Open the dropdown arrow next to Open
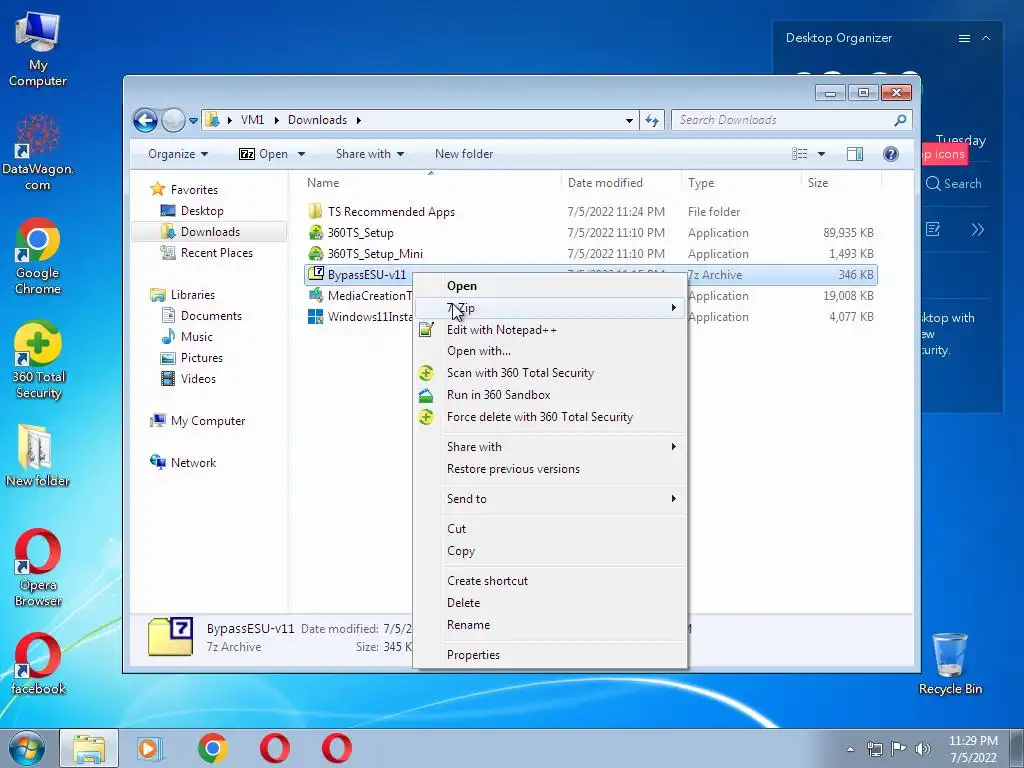Viewport: 1024px width, 768px height. coord(302,154)
